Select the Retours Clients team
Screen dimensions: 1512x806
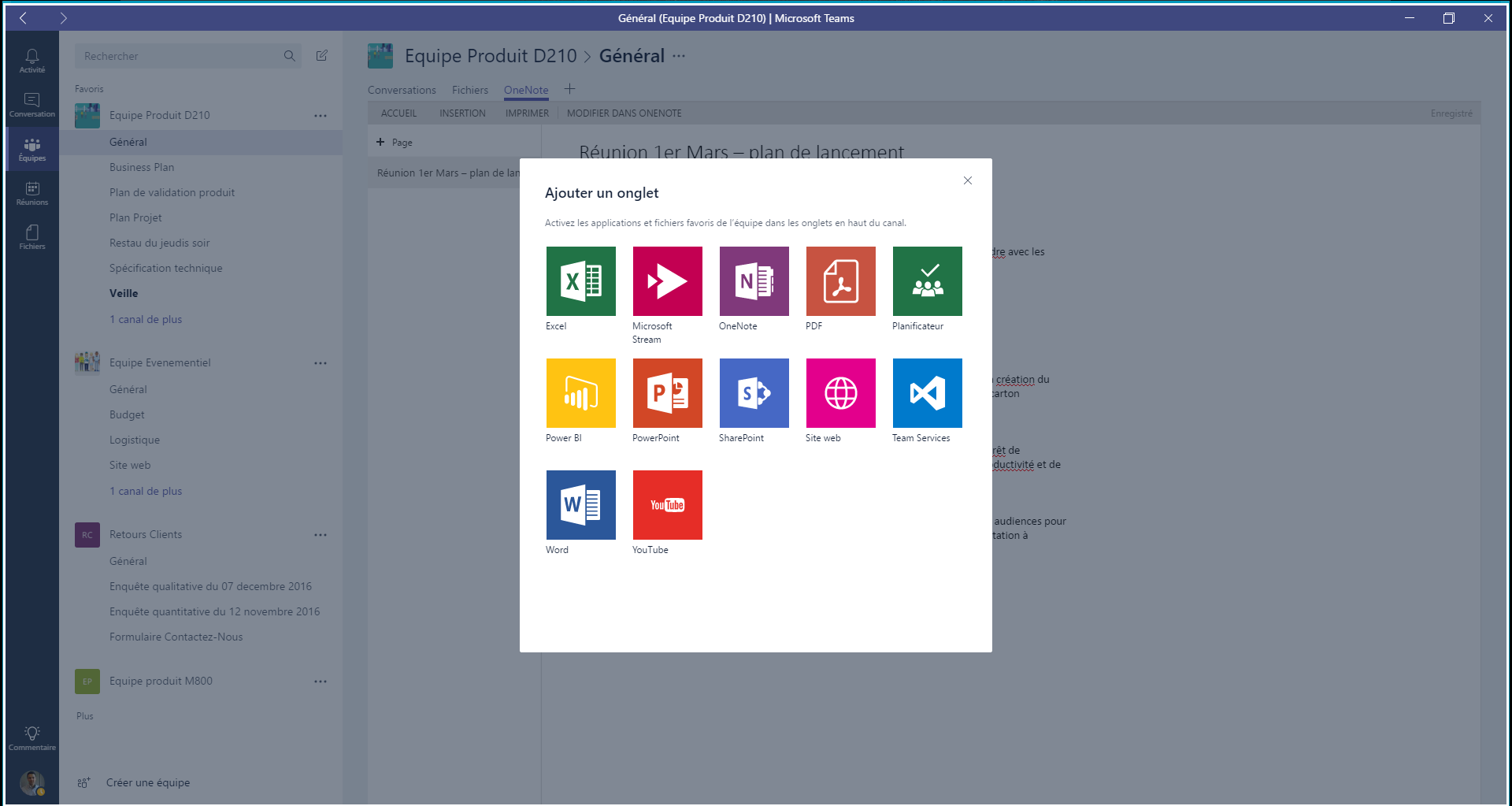click(x=146, y=534)
